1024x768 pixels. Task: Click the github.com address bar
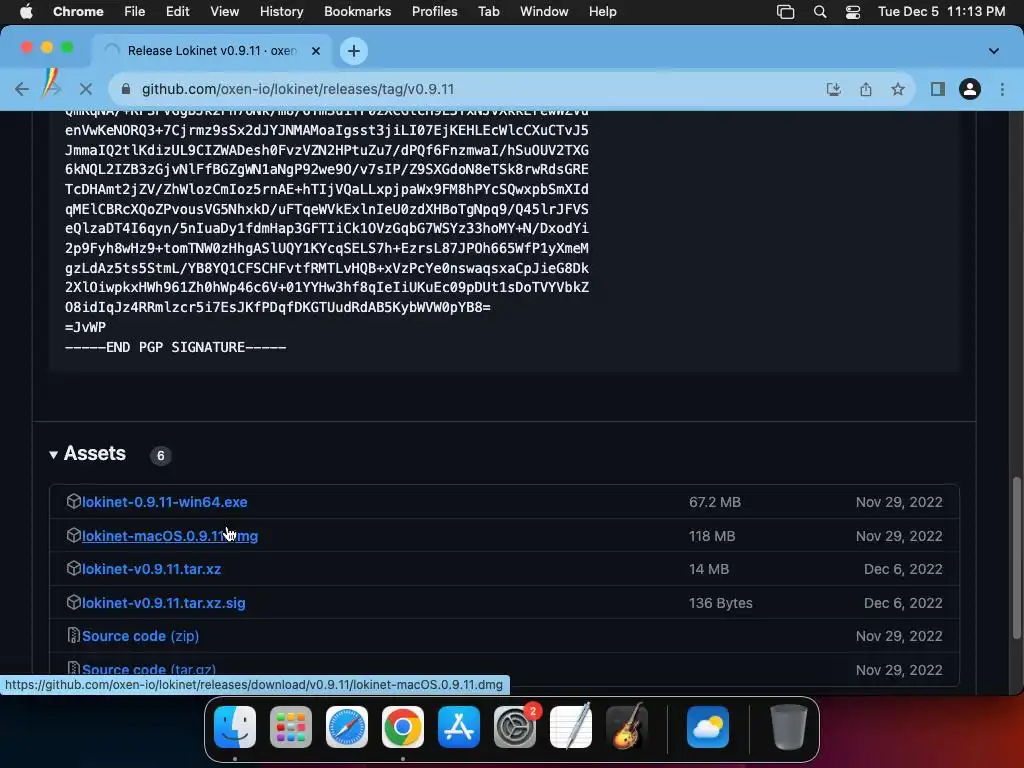tap(298, 89)
